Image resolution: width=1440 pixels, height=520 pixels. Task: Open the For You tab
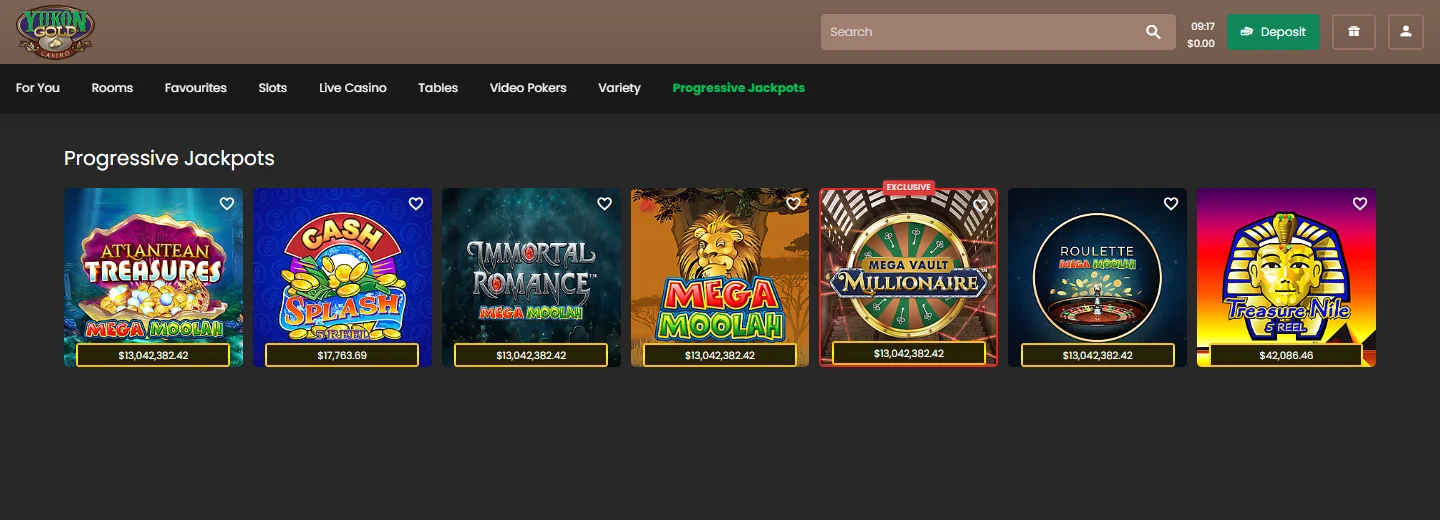tap(38, 88)
